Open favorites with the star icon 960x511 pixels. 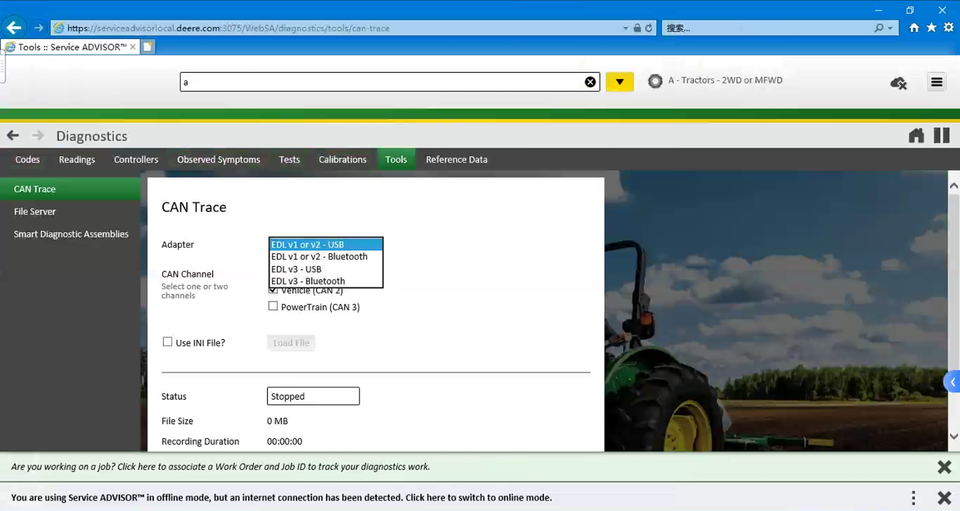tap(931, 28)
